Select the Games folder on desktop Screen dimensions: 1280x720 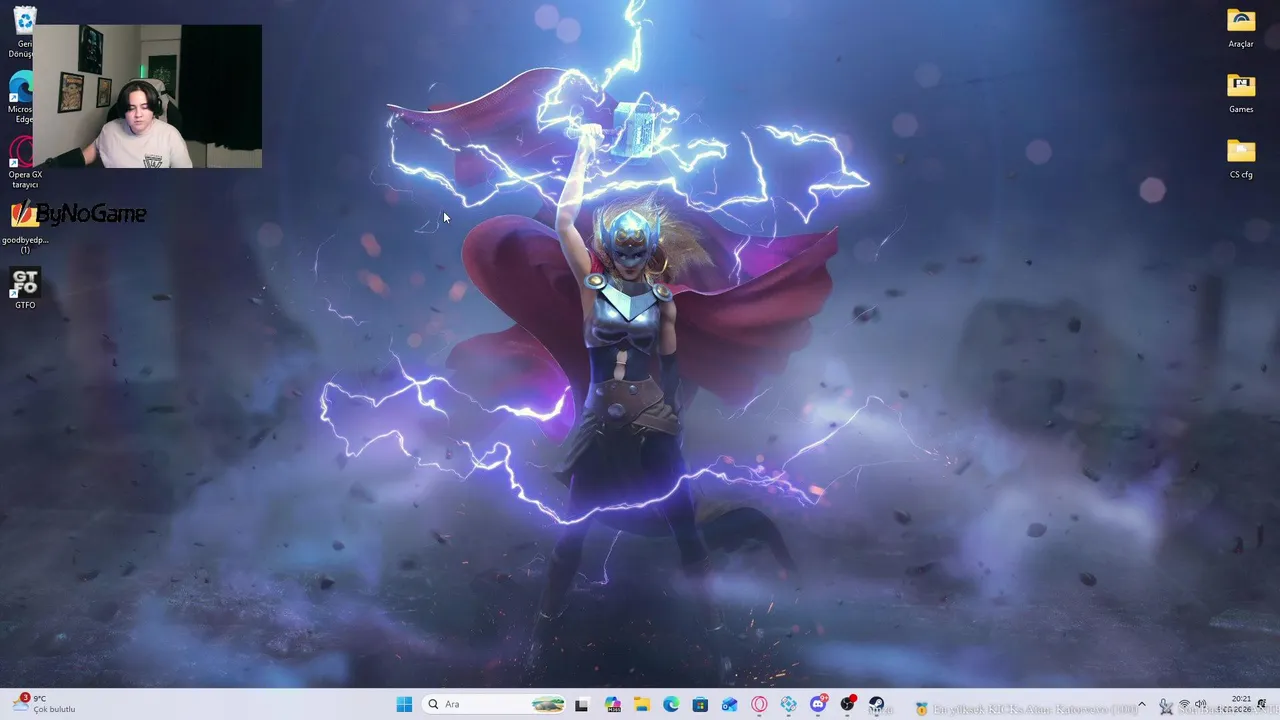coord(1241,93)
